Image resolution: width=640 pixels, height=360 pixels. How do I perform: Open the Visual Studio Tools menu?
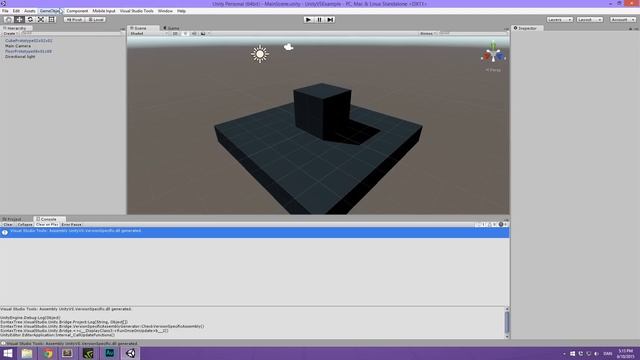click(137, 11)
